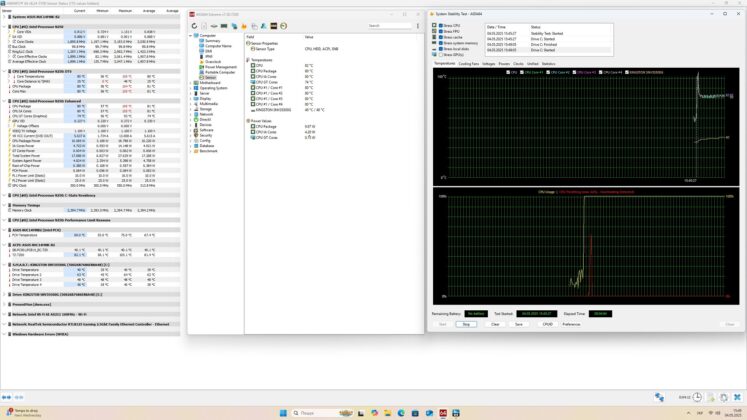Click the green clock sensor icon in AIDA64 toolbar

pos(283,26)
